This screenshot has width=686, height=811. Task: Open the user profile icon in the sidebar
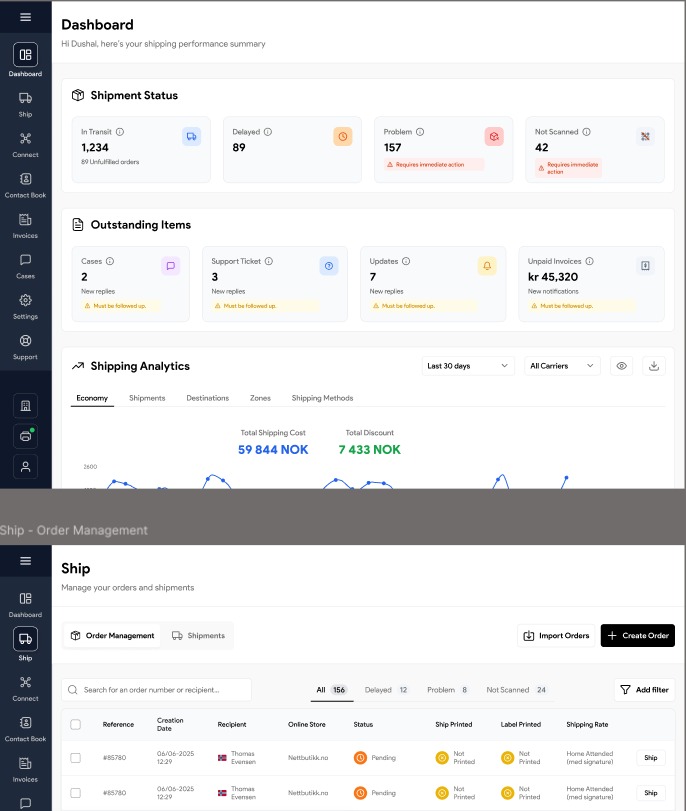[x=25, y=466]
